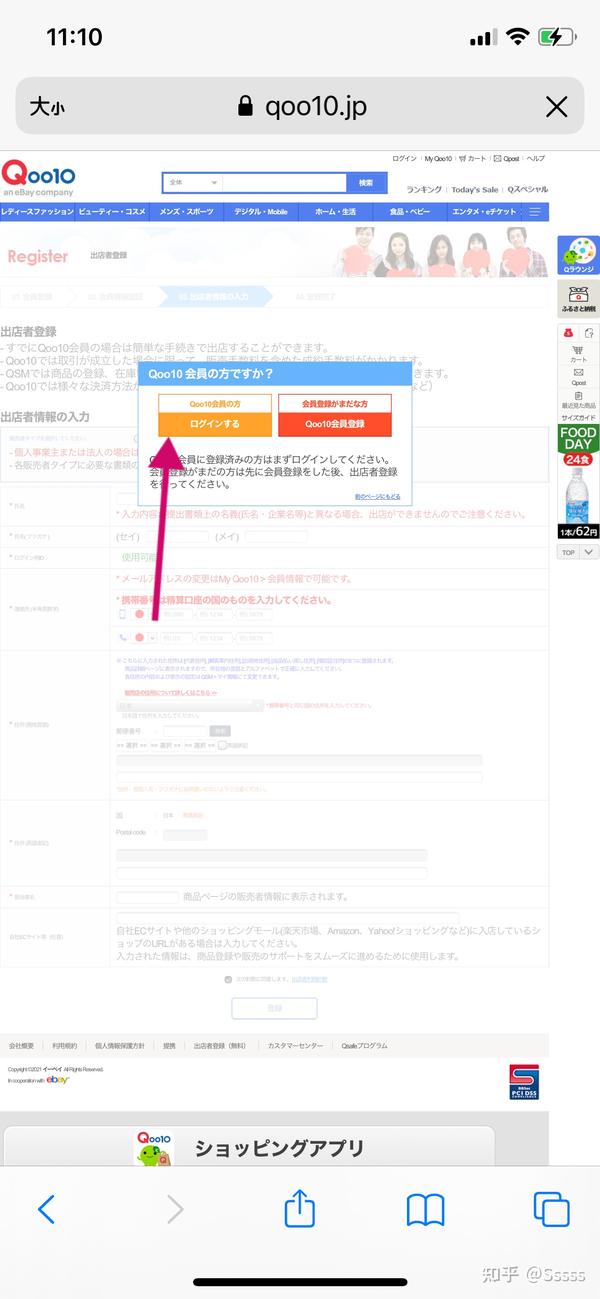Click the top ログイン link
Viewport: 600px width, 1299px height.
click(x=404, y=159)
